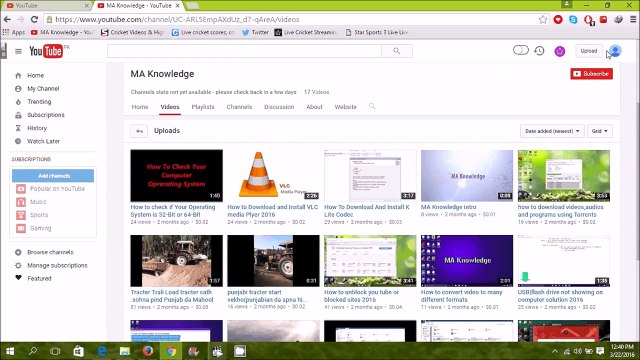Open File Explorer from the taskbar
This screenshot has height=360, width=640.
pyautogui.click(x=125, y=351)
